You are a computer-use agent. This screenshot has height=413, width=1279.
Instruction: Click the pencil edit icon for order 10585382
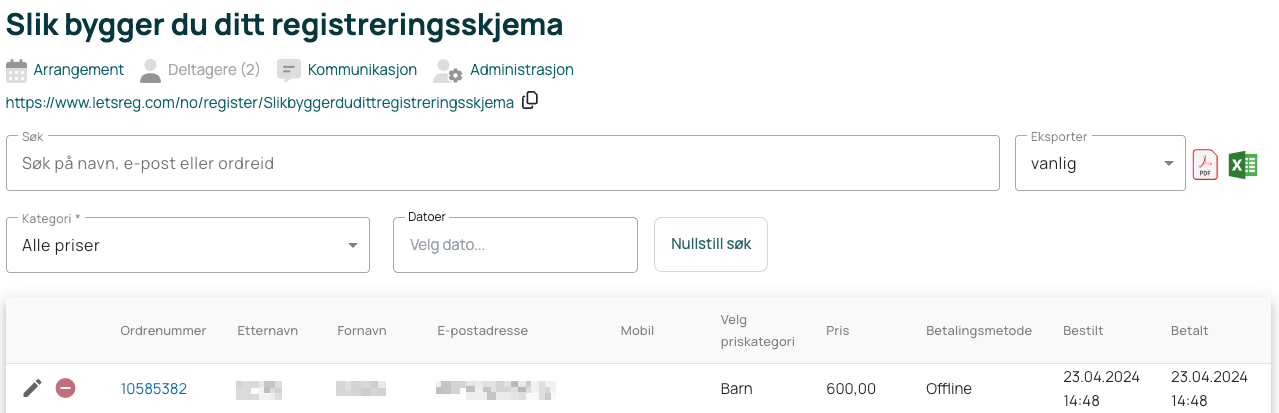pos(33,388)
